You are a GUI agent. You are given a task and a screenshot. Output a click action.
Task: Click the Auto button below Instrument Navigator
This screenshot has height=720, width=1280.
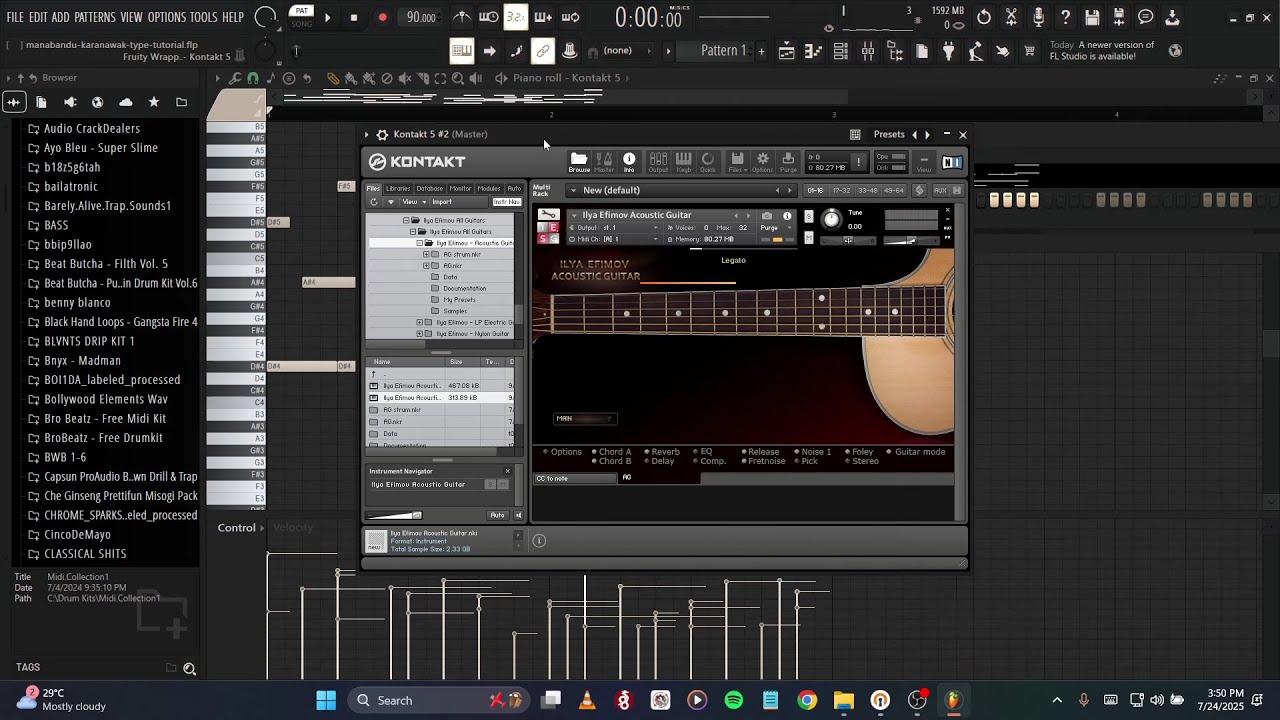pos(497,515)
